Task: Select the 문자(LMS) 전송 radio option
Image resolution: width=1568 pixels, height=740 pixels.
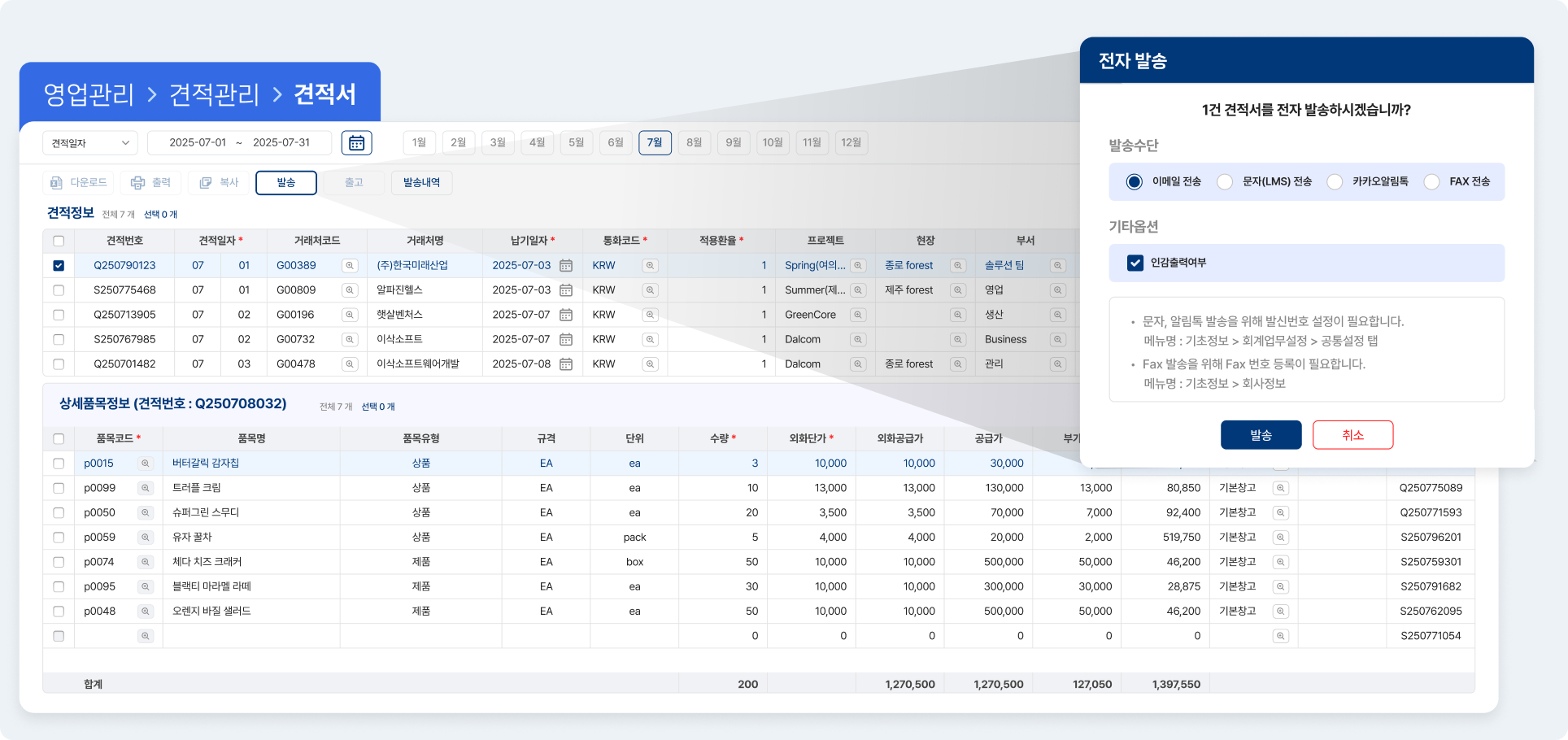Action: [x=1225, y=182]
